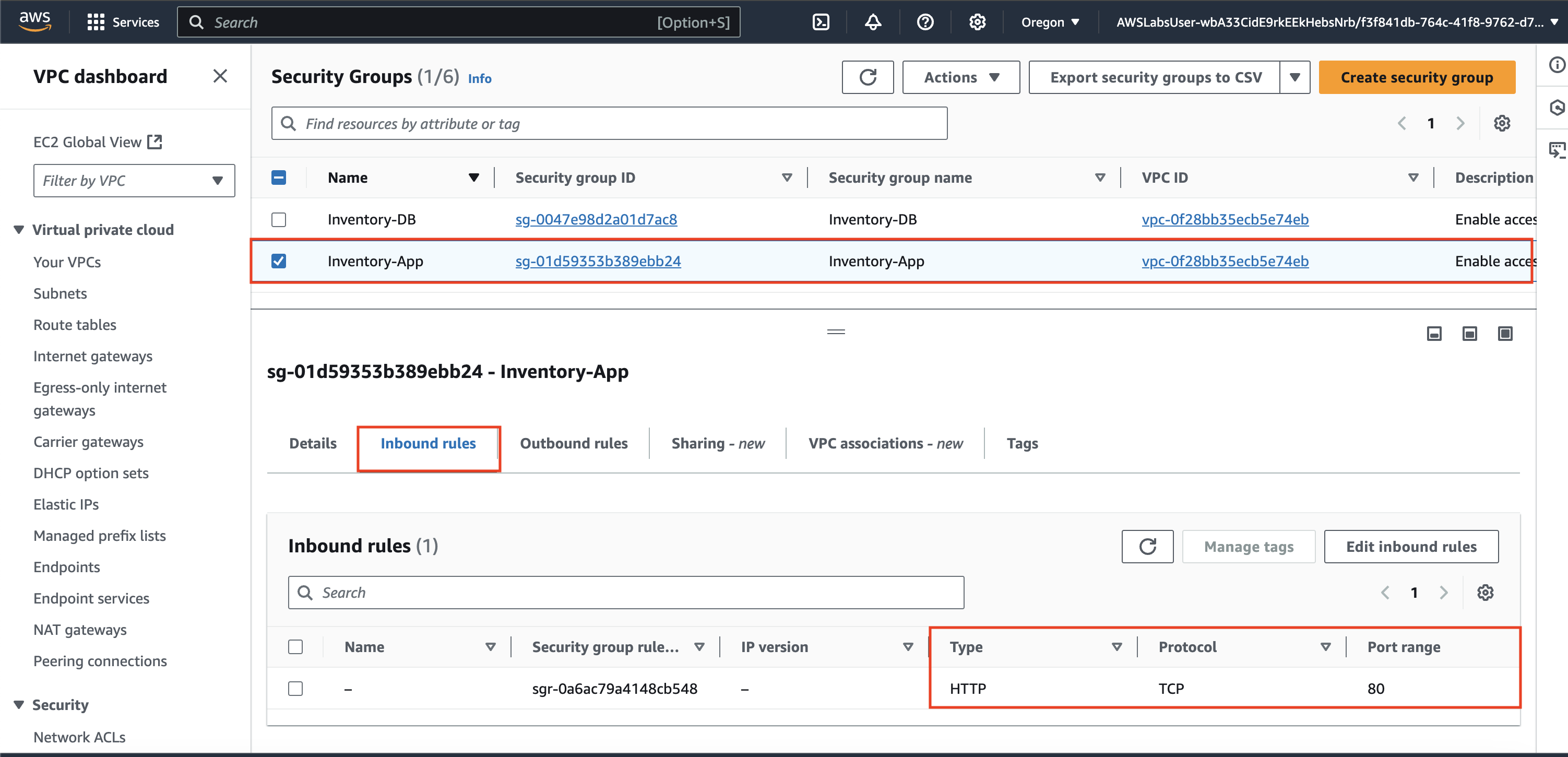Open the notifications bell
This screenshot has width=1568, height=757.
pos(873,22)
